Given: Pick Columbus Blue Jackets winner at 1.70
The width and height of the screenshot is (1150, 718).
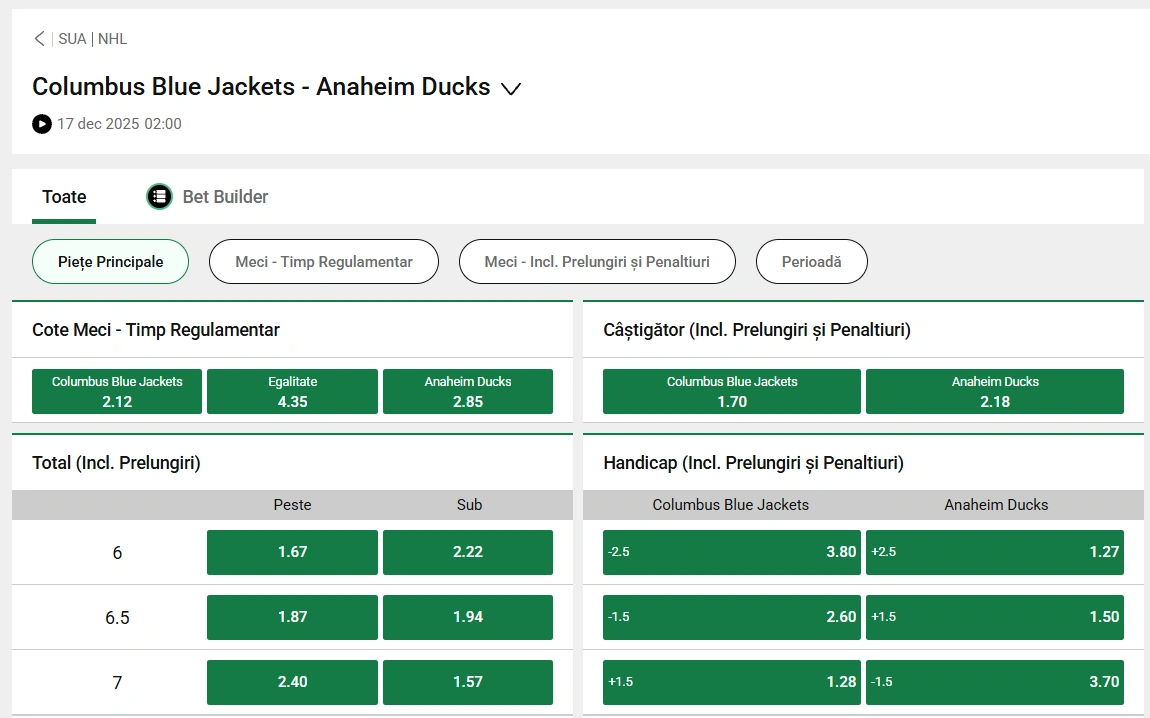Looking at the screenshot, I should point(731,391).
